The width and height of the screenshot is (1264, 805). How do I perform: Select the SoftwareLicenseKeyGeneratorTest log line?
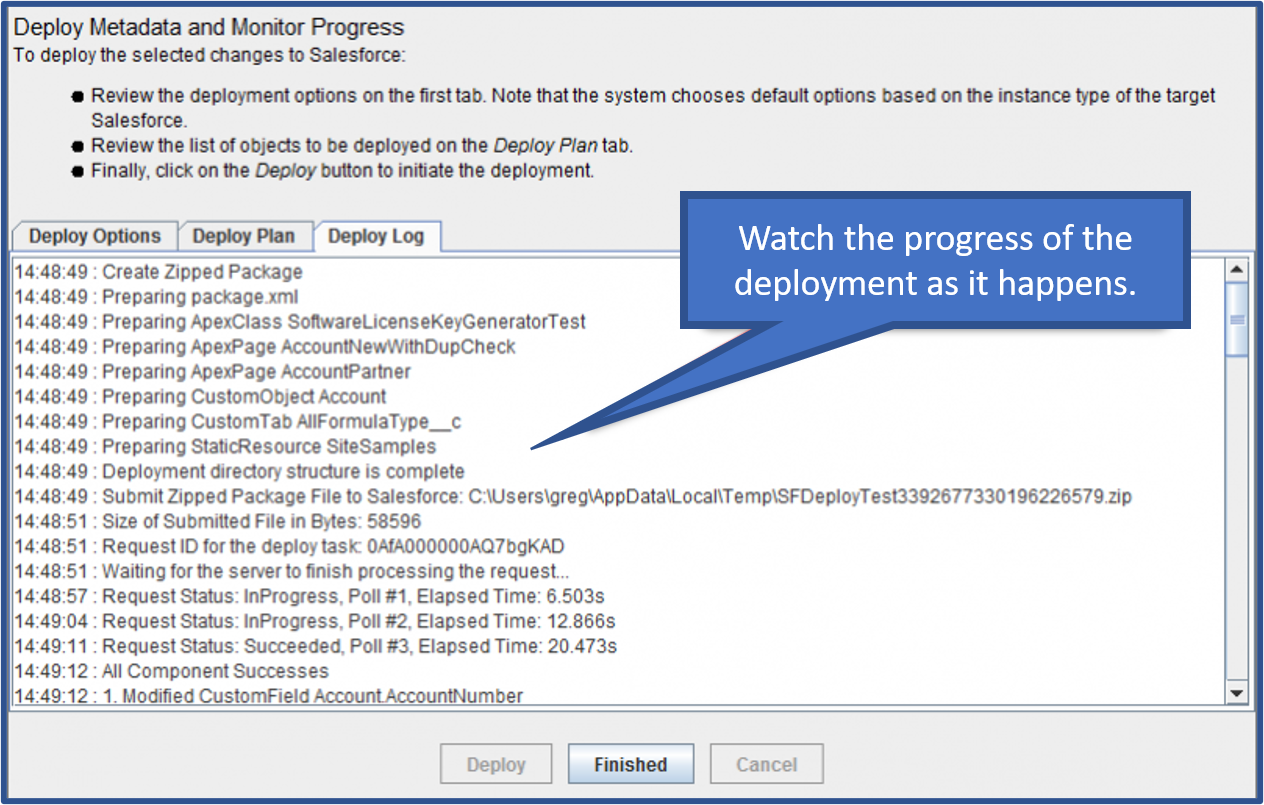coord(300,322)
